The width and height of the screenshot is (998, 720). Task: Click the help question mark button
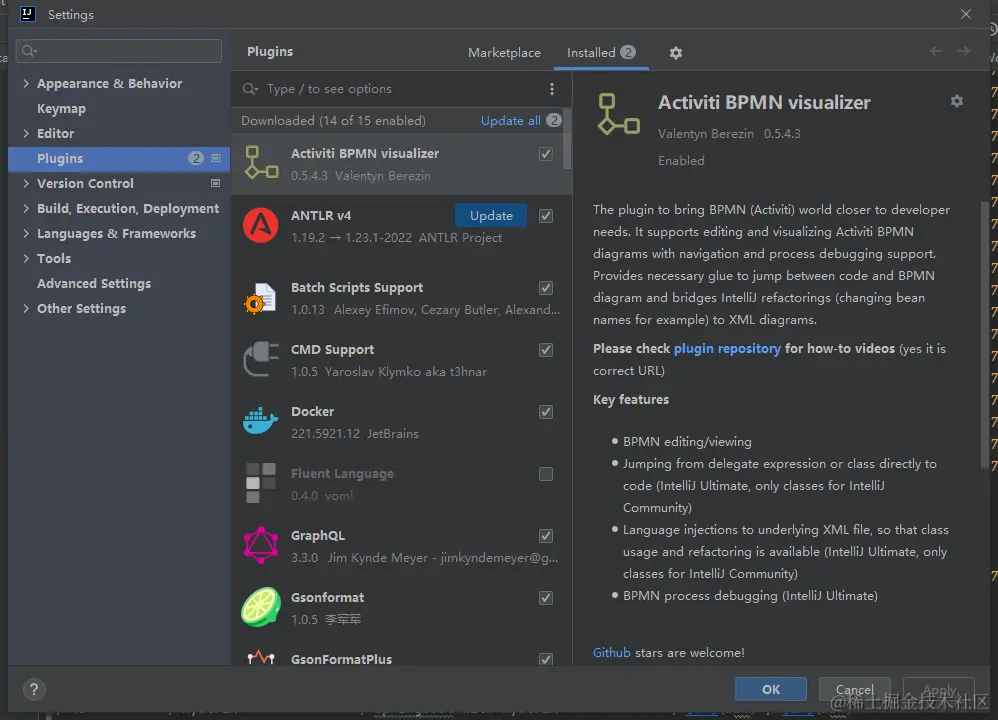[x=34, y=689]
